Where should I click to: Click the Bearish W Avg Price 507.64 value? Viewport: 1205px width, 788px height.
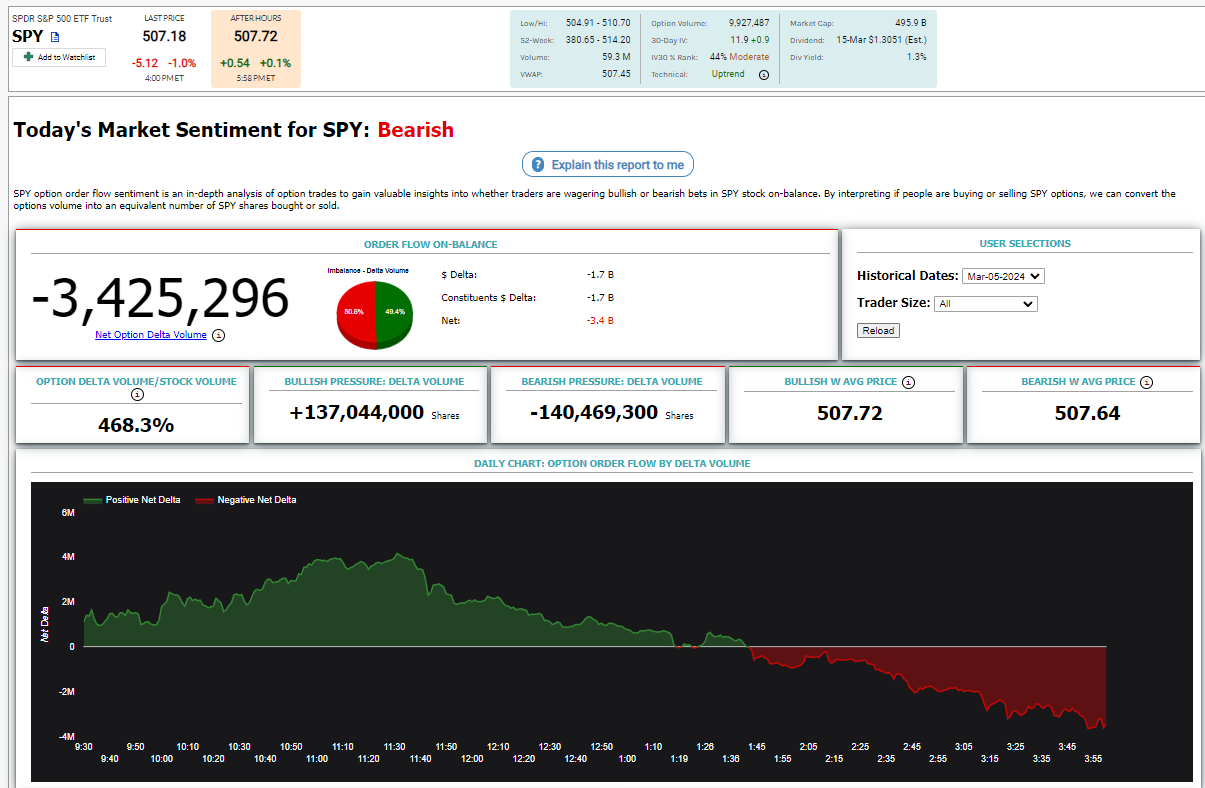(1087, 413)
